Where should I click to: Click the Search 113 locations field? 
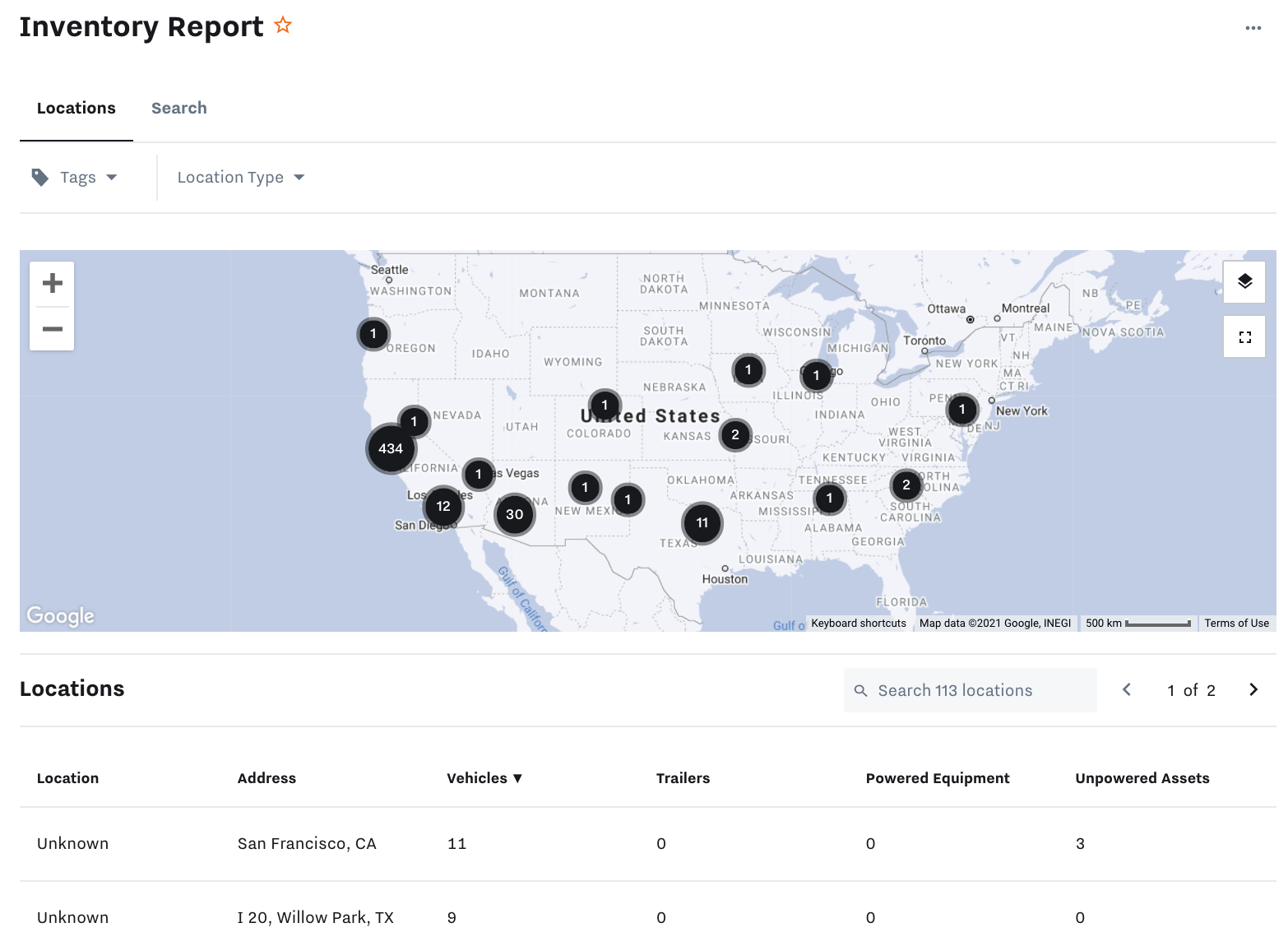pyautogui.click(x=971, y=691)
